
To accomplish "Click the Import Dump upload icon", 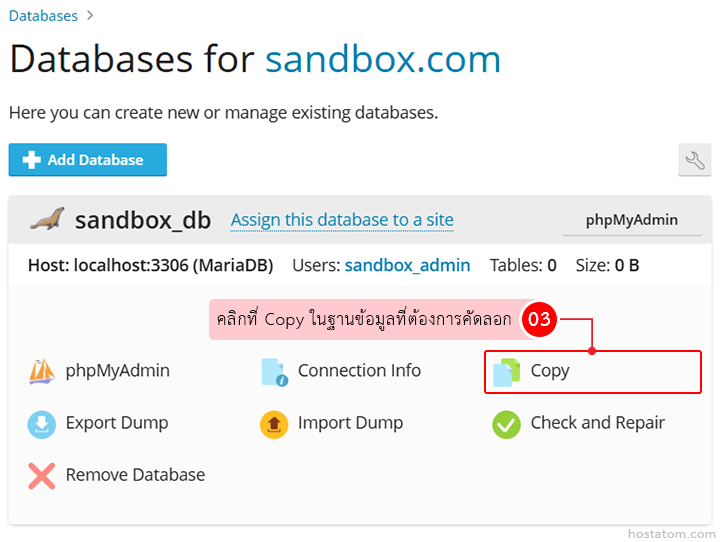I will click(274, 424).
